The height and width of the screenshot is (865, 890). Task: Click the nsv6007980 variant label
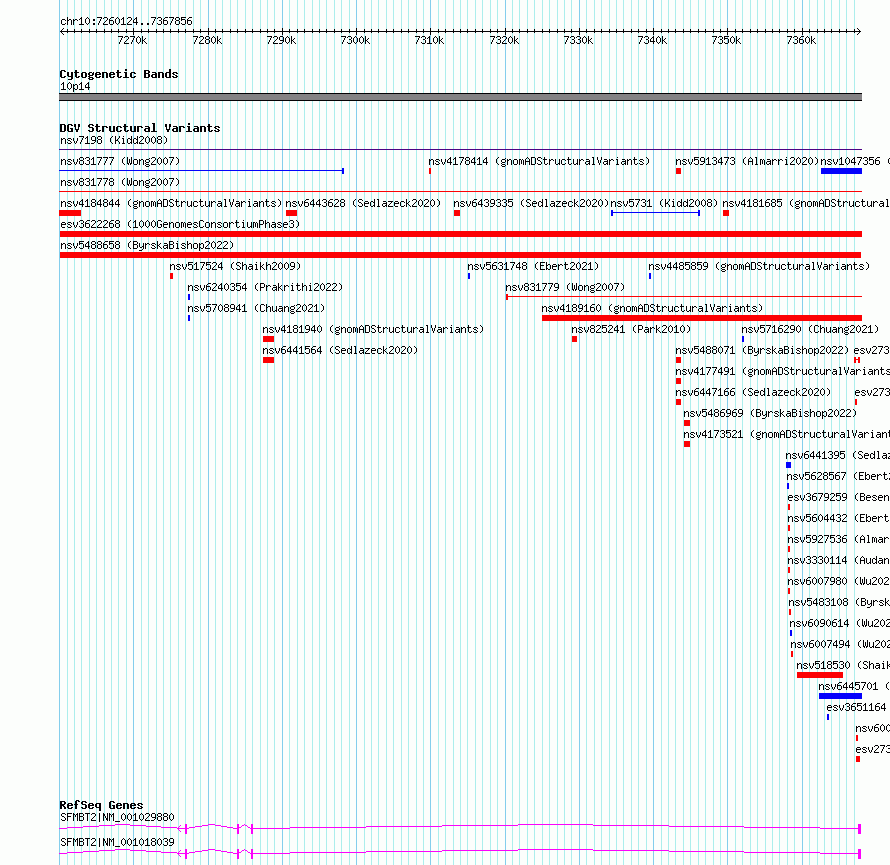point(838,581)
